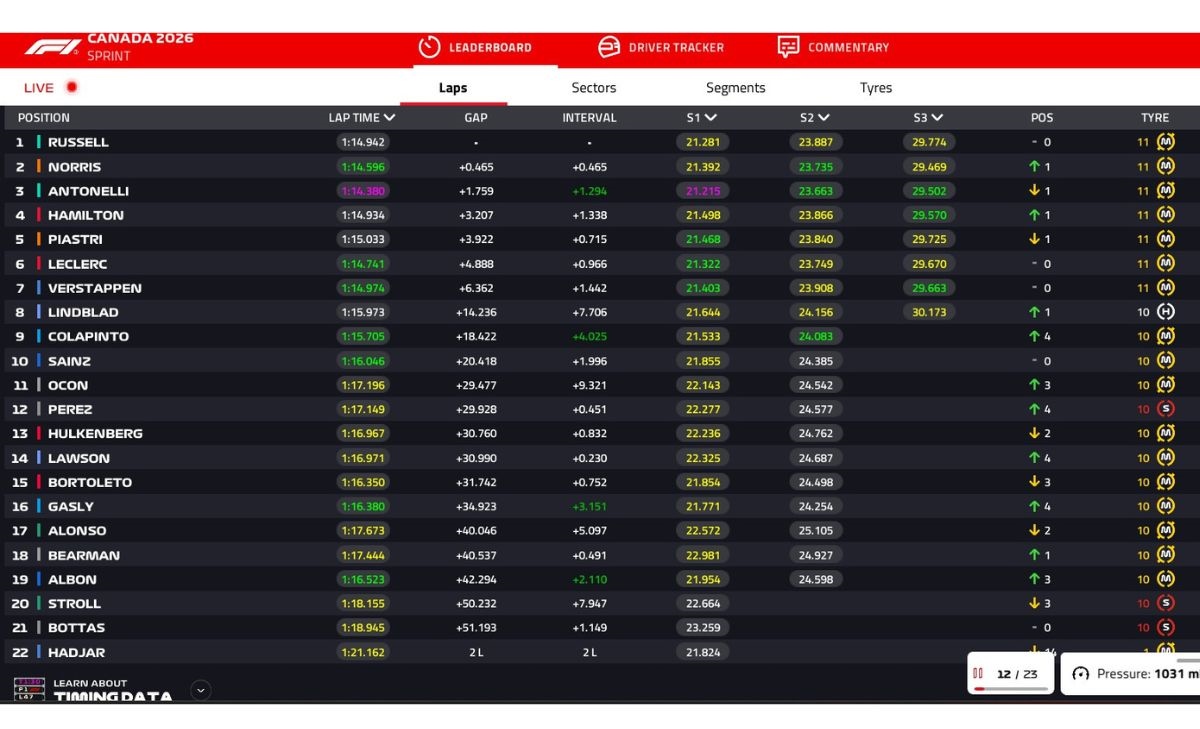Click Lindblad's S3 time 30.173

pyautogui.click(x=930, y=312)
